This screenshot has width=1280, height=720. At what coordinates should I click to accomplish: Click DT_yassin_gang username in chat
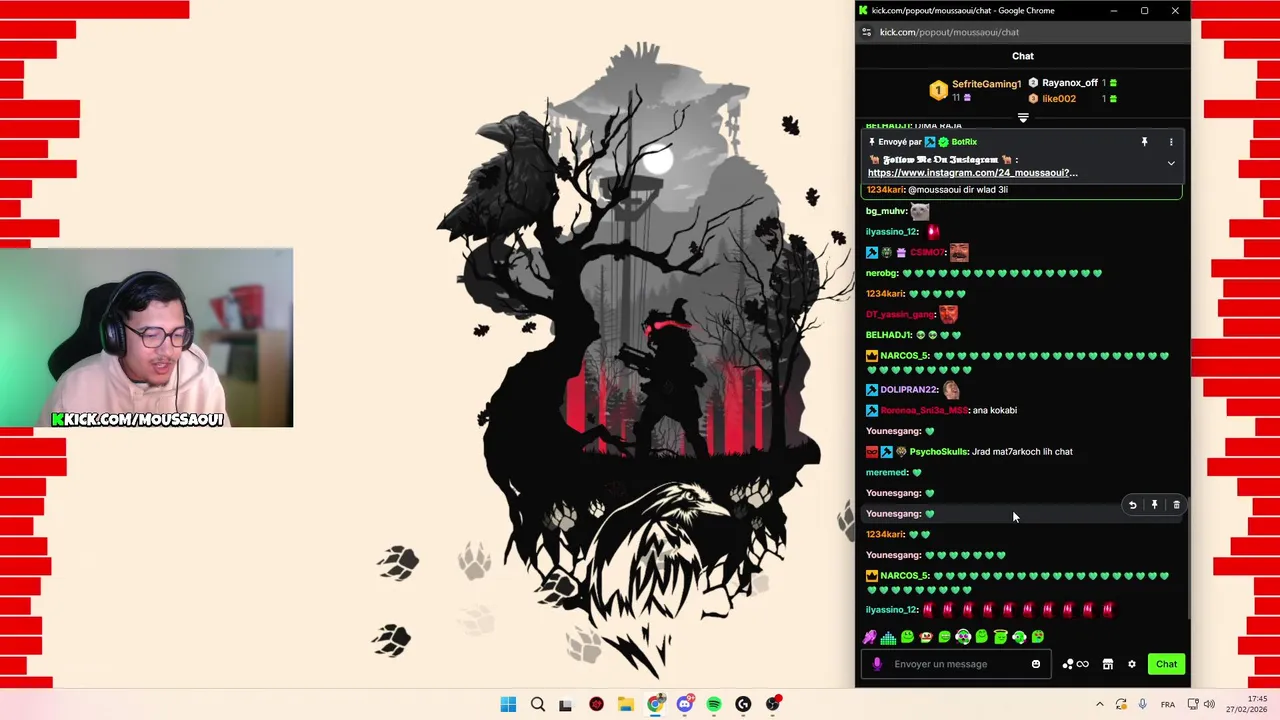tap(900, 315)
